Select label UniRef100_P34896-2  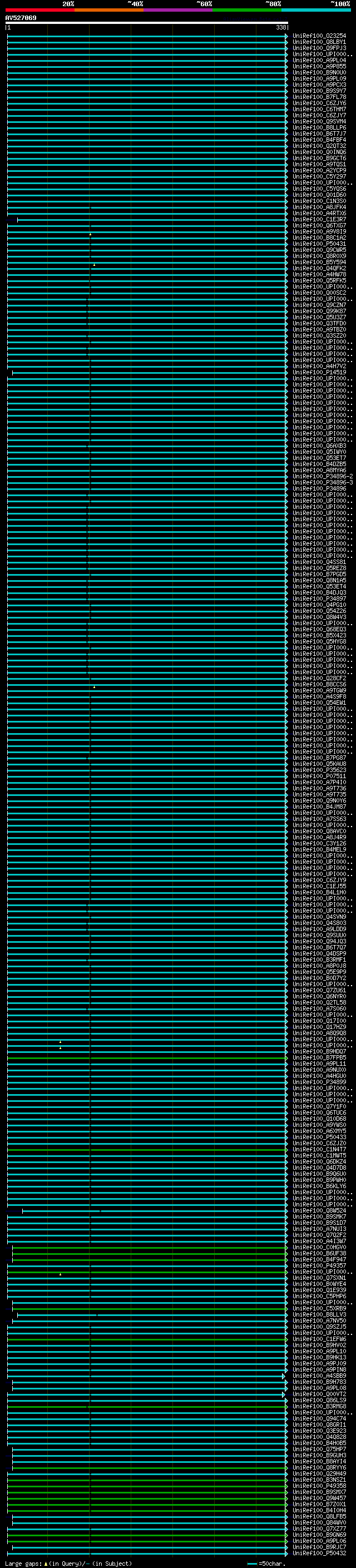[x=323, y=477]
